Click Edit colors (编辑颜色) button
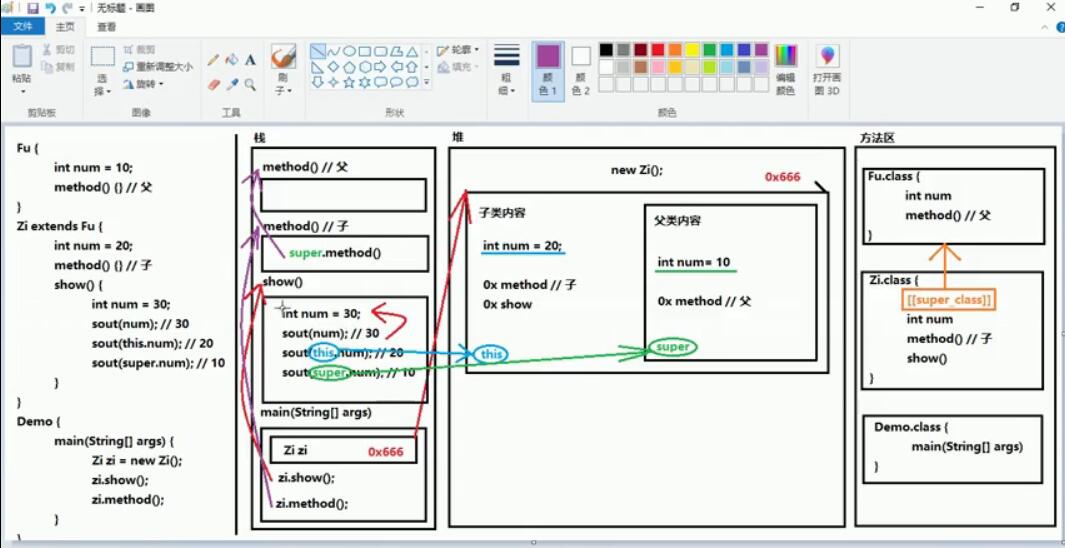Image resolution: width=1065 pixels, height=548 pixels. (x=786, y=70)
